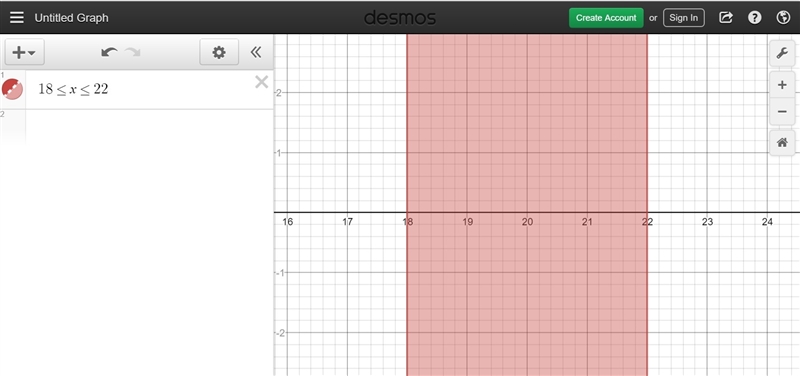Open the expression list gear settings
Viewport: 800px width, 376px height.
coord(219,52)
